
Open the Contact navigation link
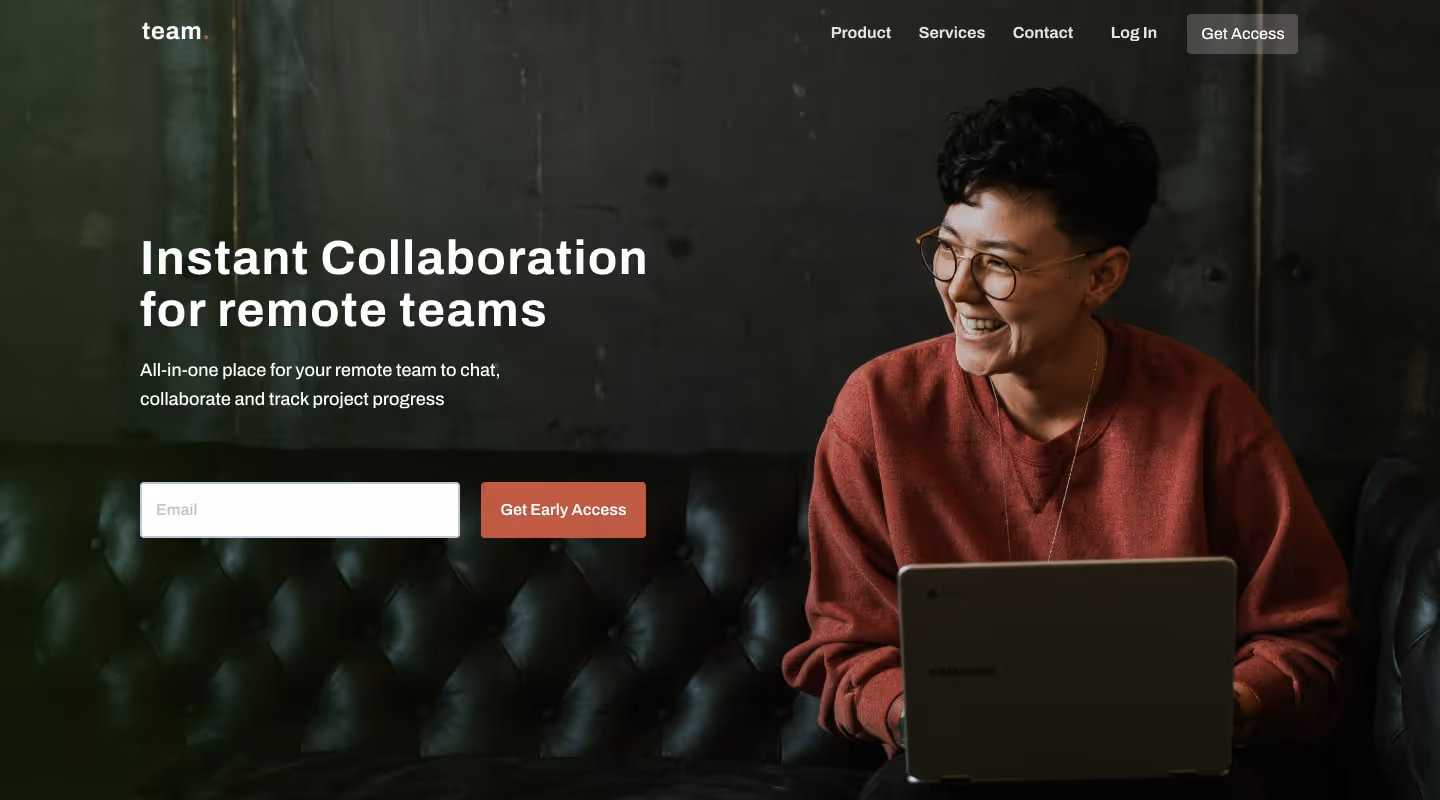(x=1042, y=33)
